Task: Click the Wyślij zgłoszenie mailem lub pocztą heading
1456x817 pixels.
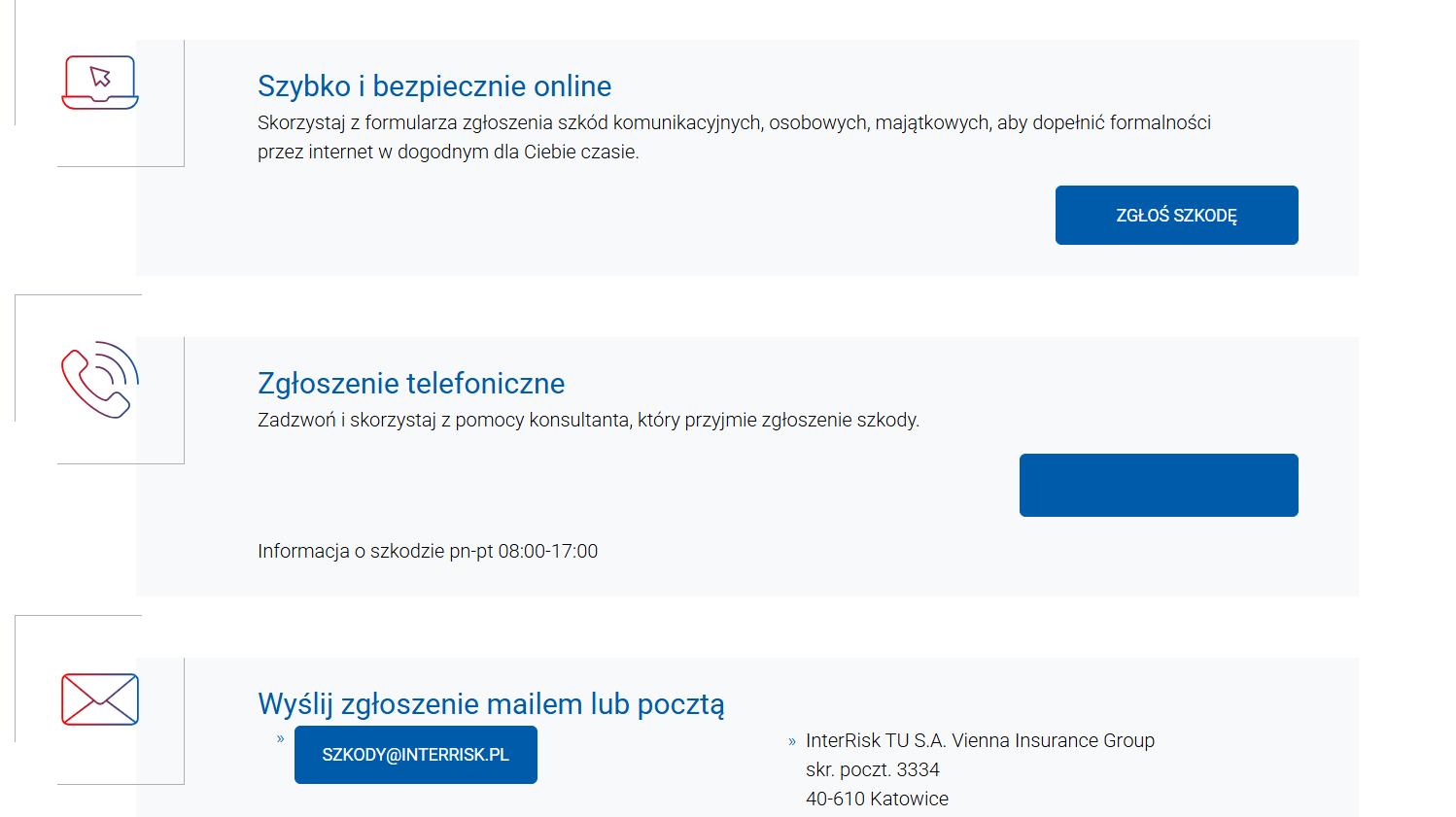Action: (x=489, y=703)
